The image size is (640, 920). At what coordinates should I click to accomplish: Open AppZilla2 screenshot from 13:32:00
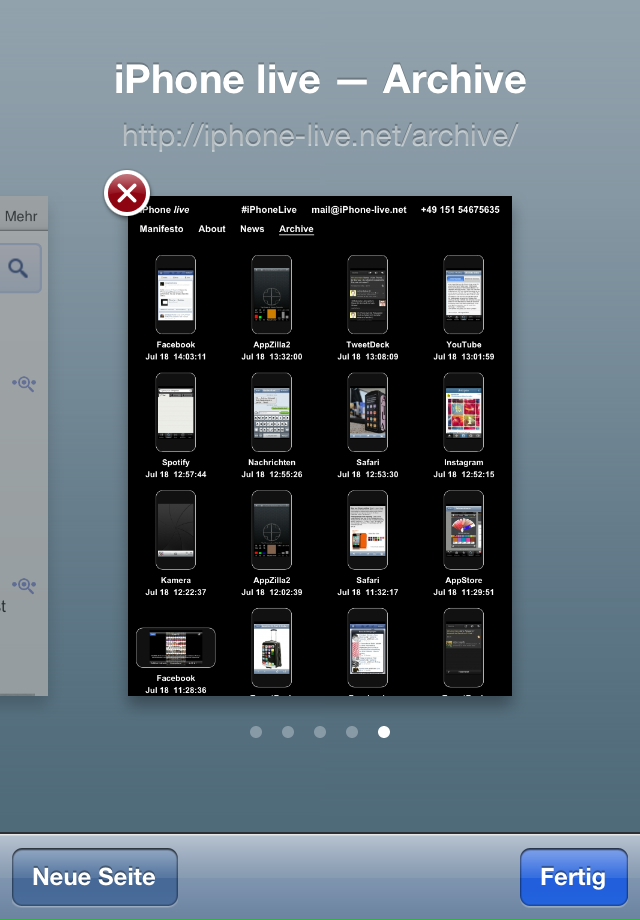click(x=272, y=295)
